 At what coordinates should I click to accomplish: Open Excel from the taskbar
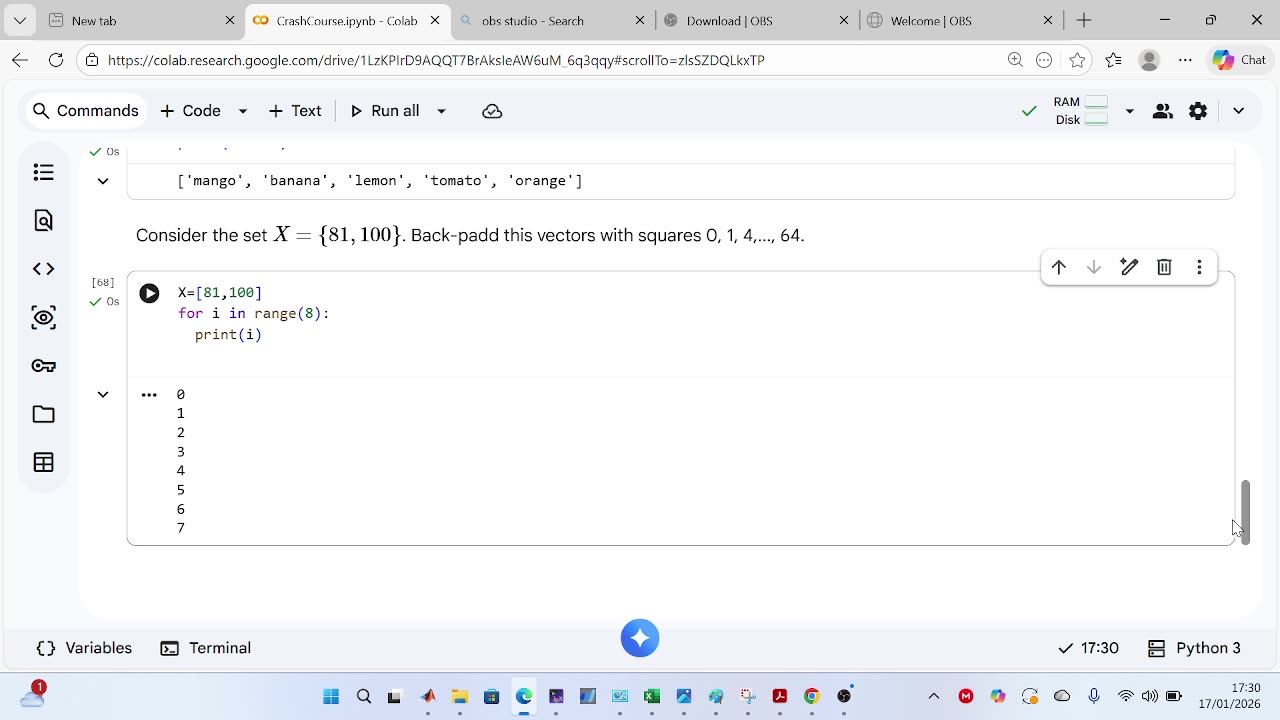point(652,696)
